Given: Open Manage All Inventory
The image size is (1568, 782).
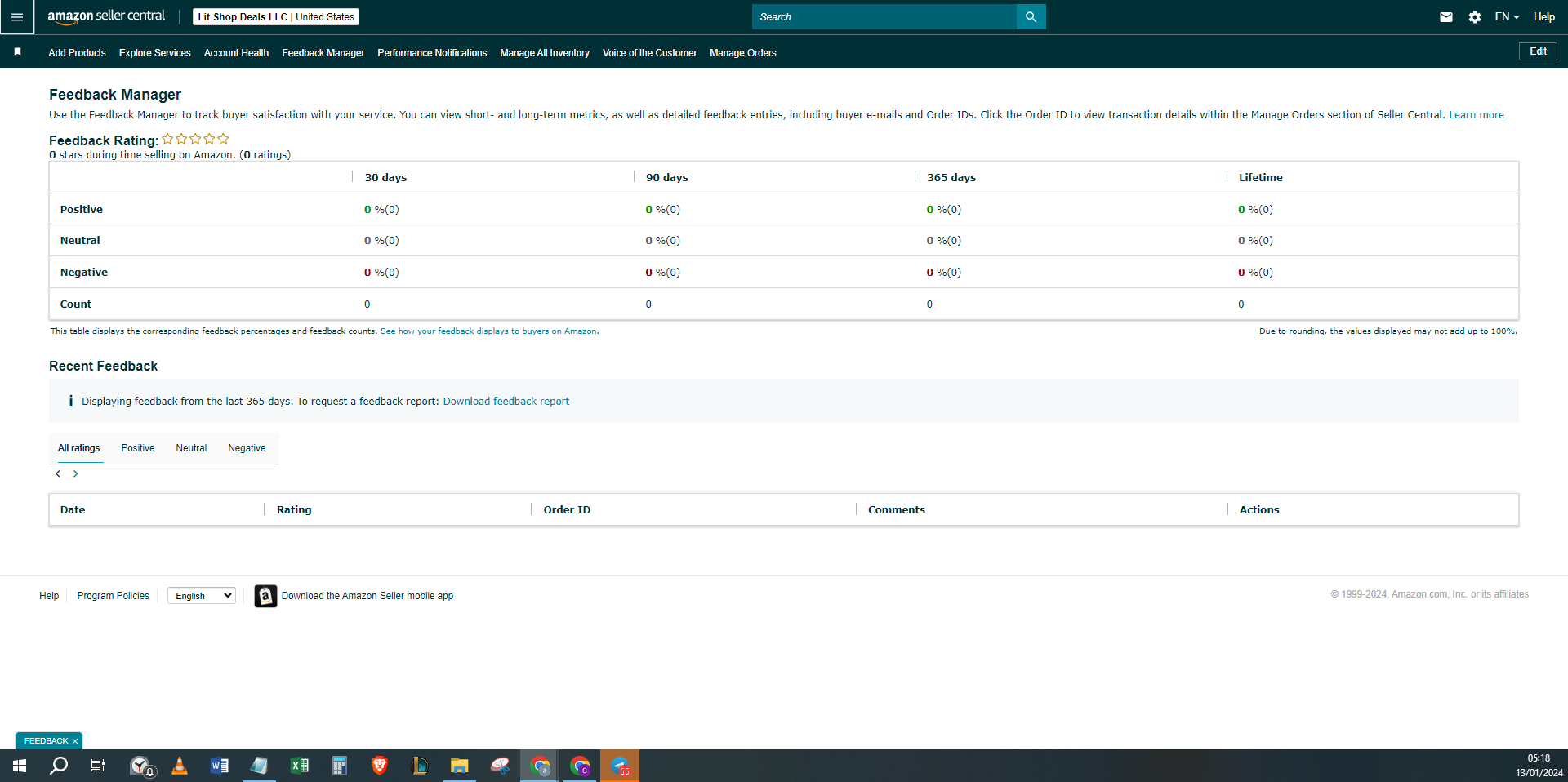Looking at the screenshot, I should 545,53.
